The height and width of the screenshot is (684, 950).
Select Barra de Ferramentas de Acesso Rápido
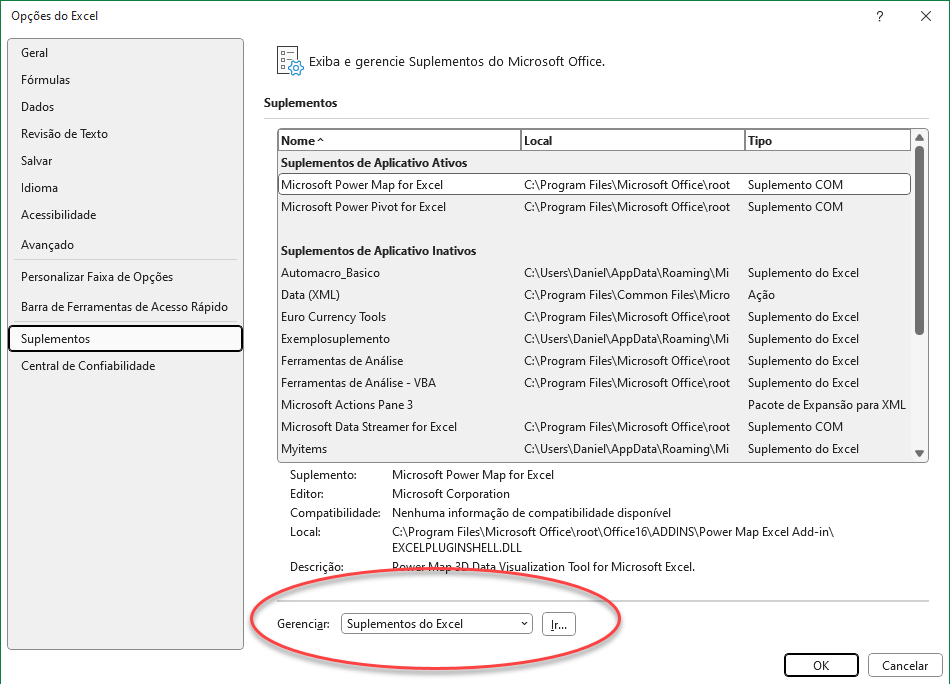[124, 307]
